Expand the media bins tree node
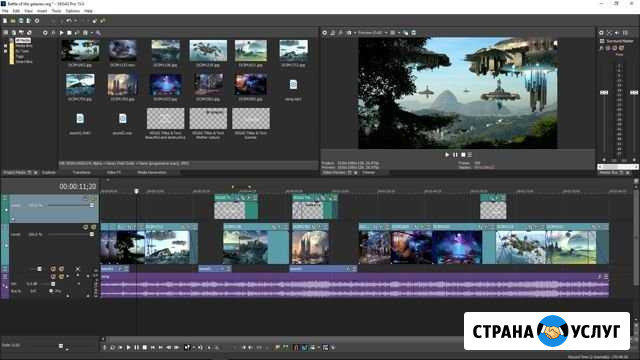This screenshot has width=640, height=360. (6, 46)
